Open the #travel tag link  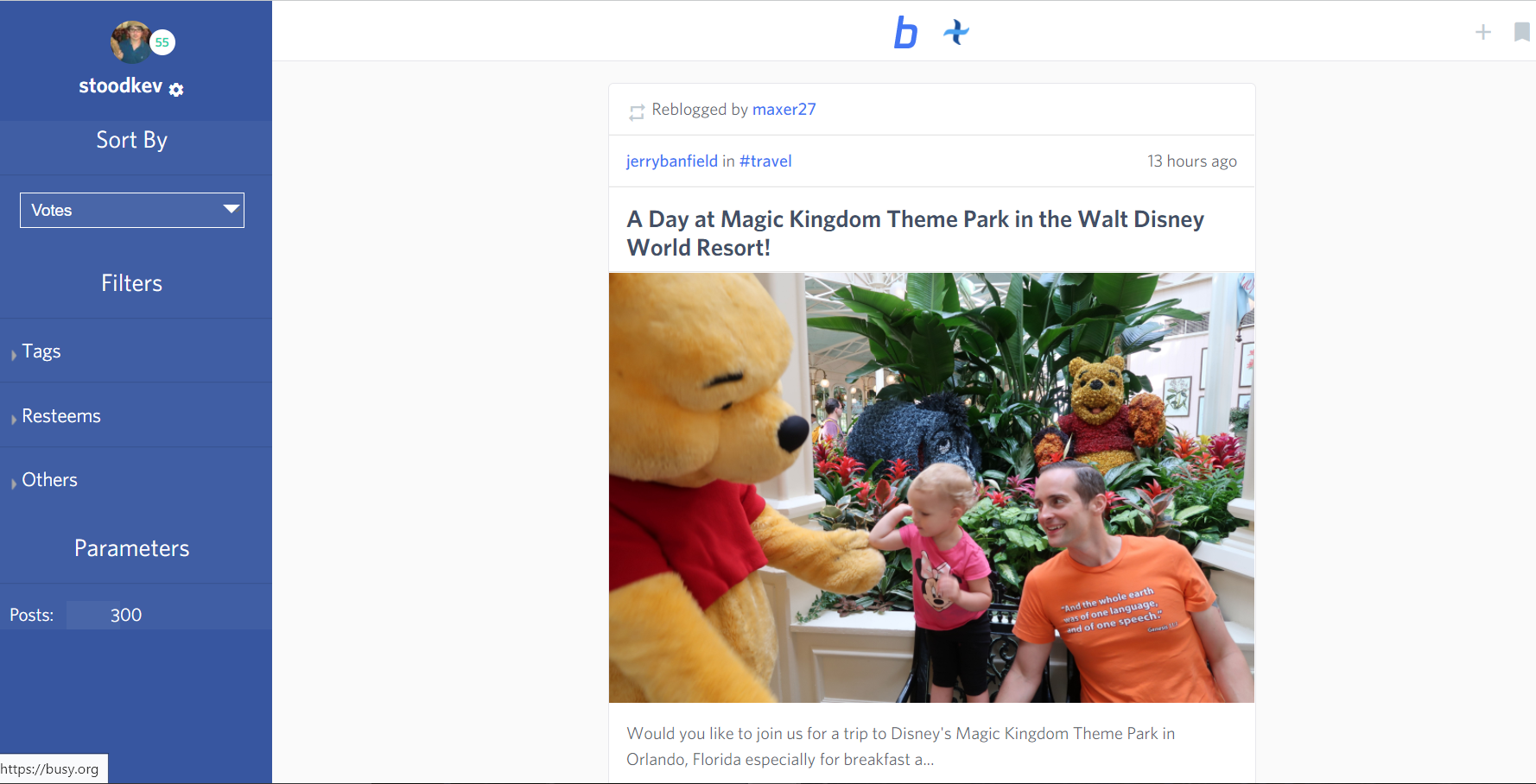765,161
